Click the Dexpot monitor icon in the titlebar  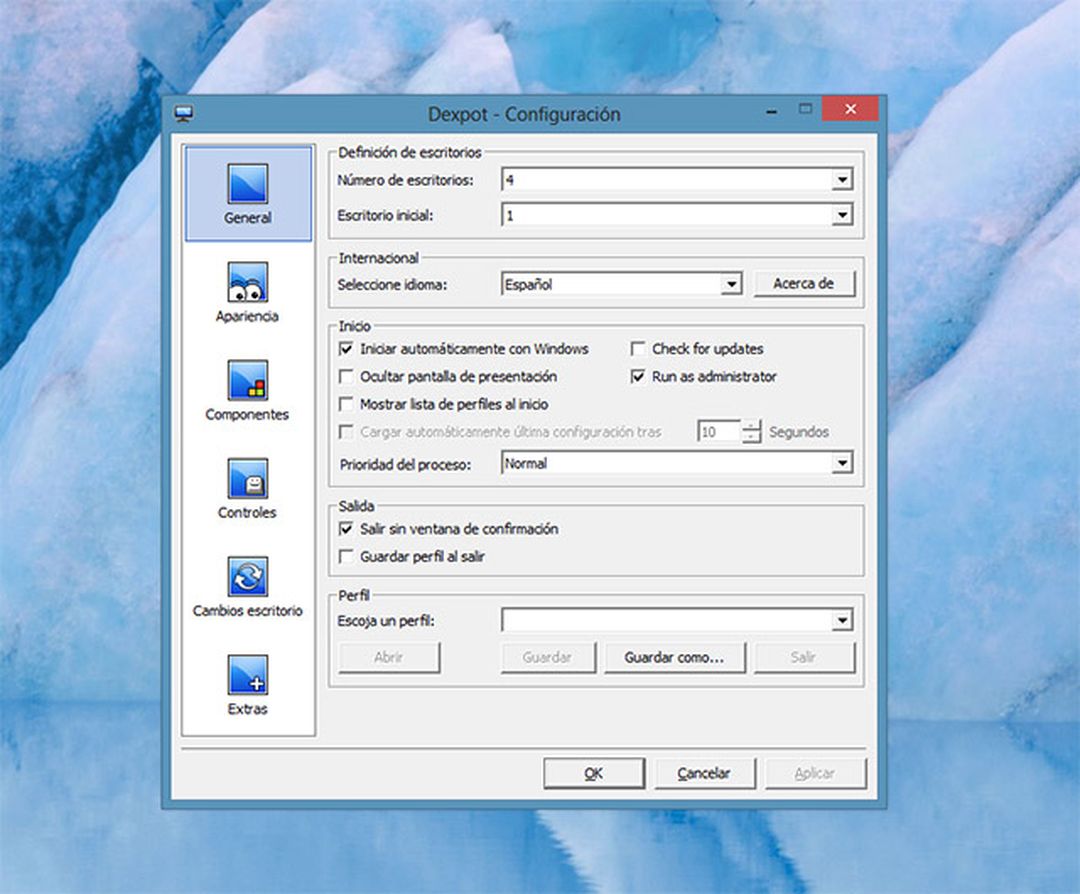point(184,113)
